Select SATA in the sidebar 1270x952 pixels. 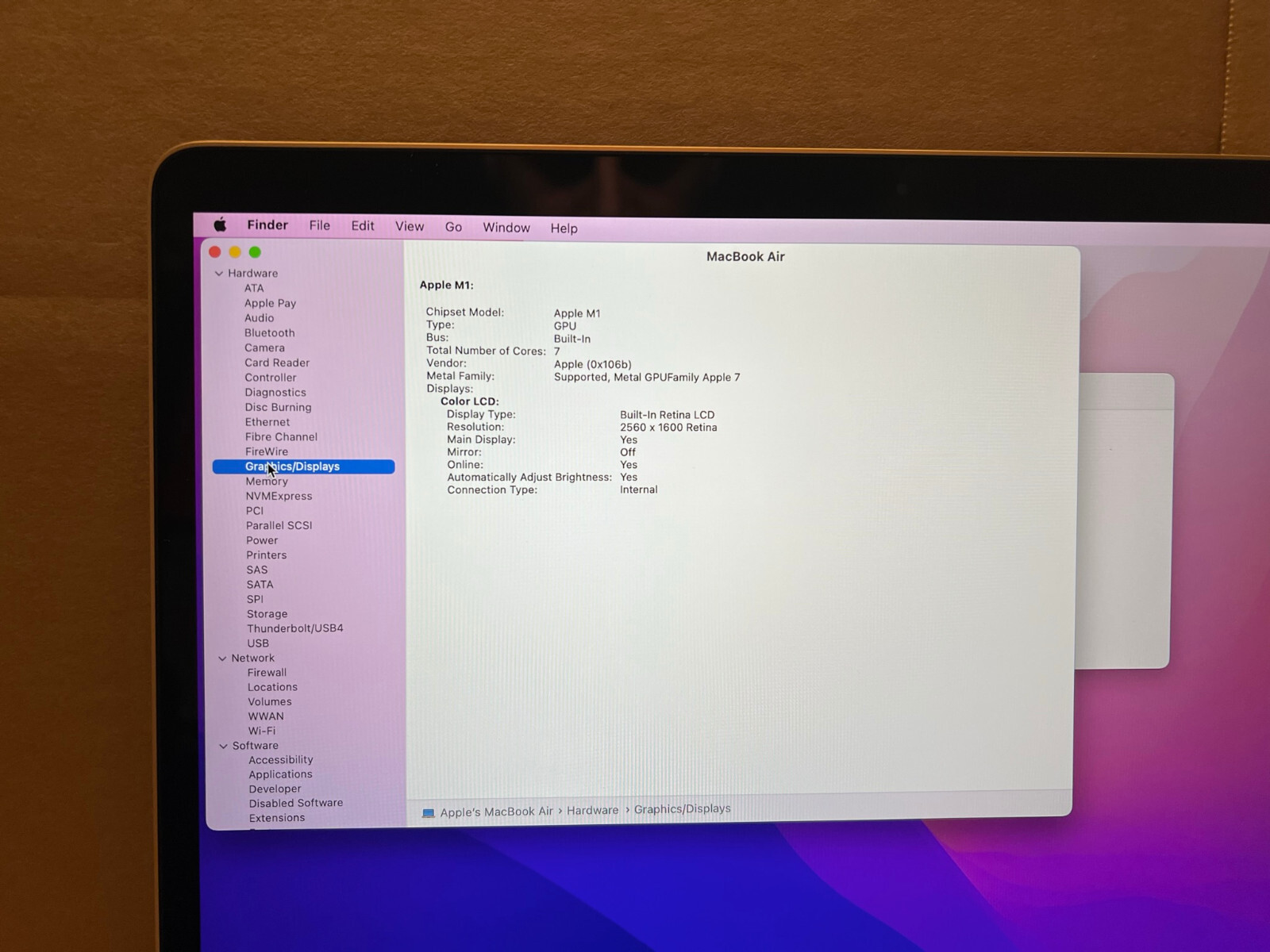(260, 585)
